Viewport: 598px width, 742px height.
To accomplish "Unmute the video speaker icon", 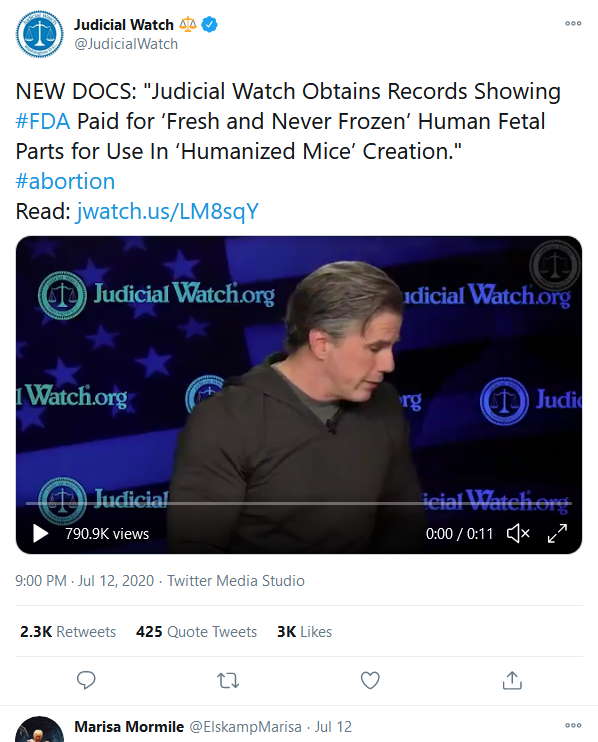I will pyautogui.click(x=518, y=533).
